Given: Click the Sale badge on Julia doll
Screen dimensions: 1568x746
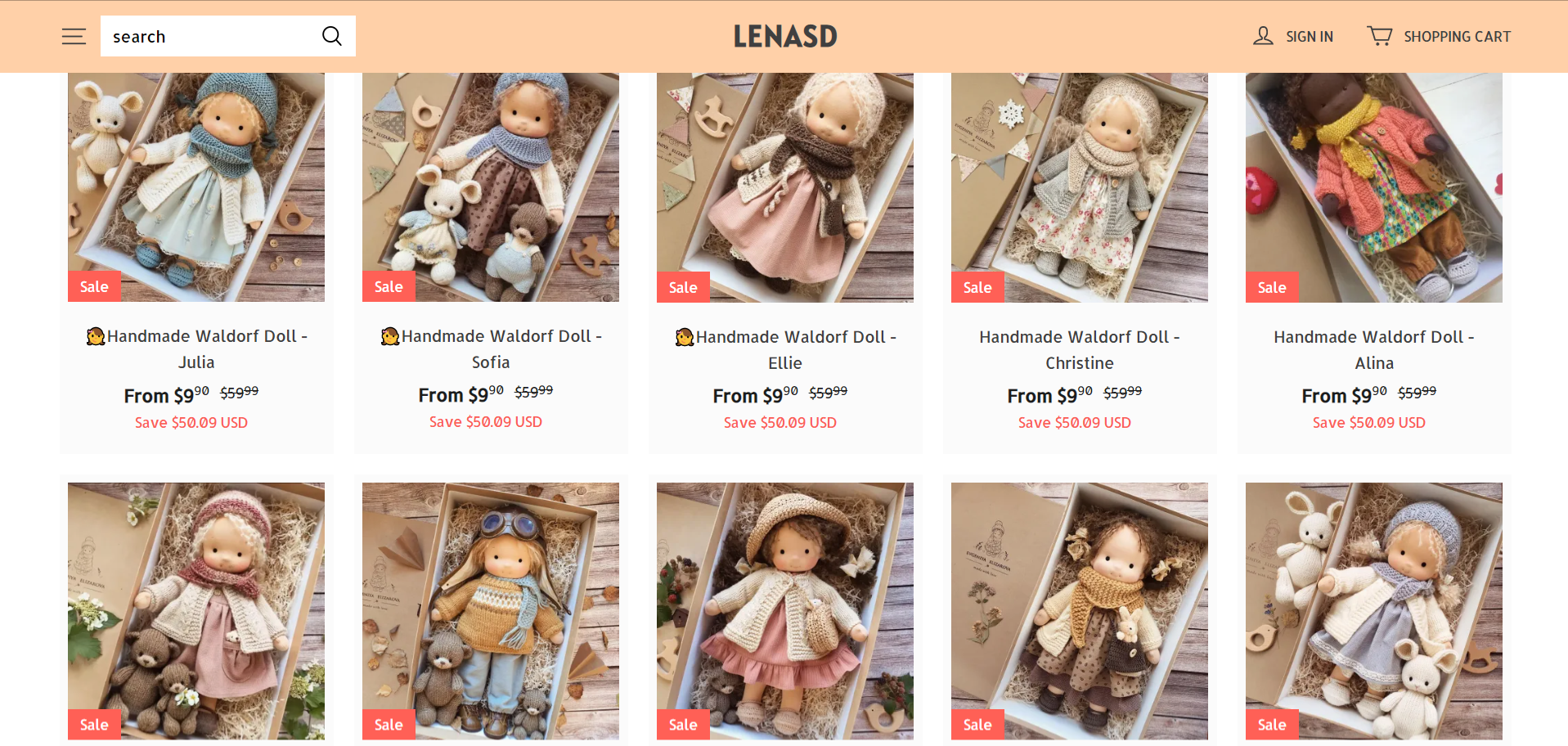Looking at the screenshot, I should [94, 286].
